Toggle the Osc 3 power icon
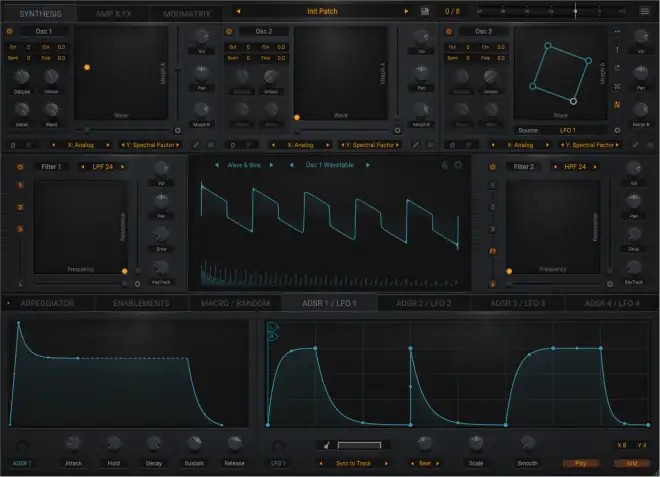This screenshot has width=660, height=477. pyautogui.click(x=449, y=32)
